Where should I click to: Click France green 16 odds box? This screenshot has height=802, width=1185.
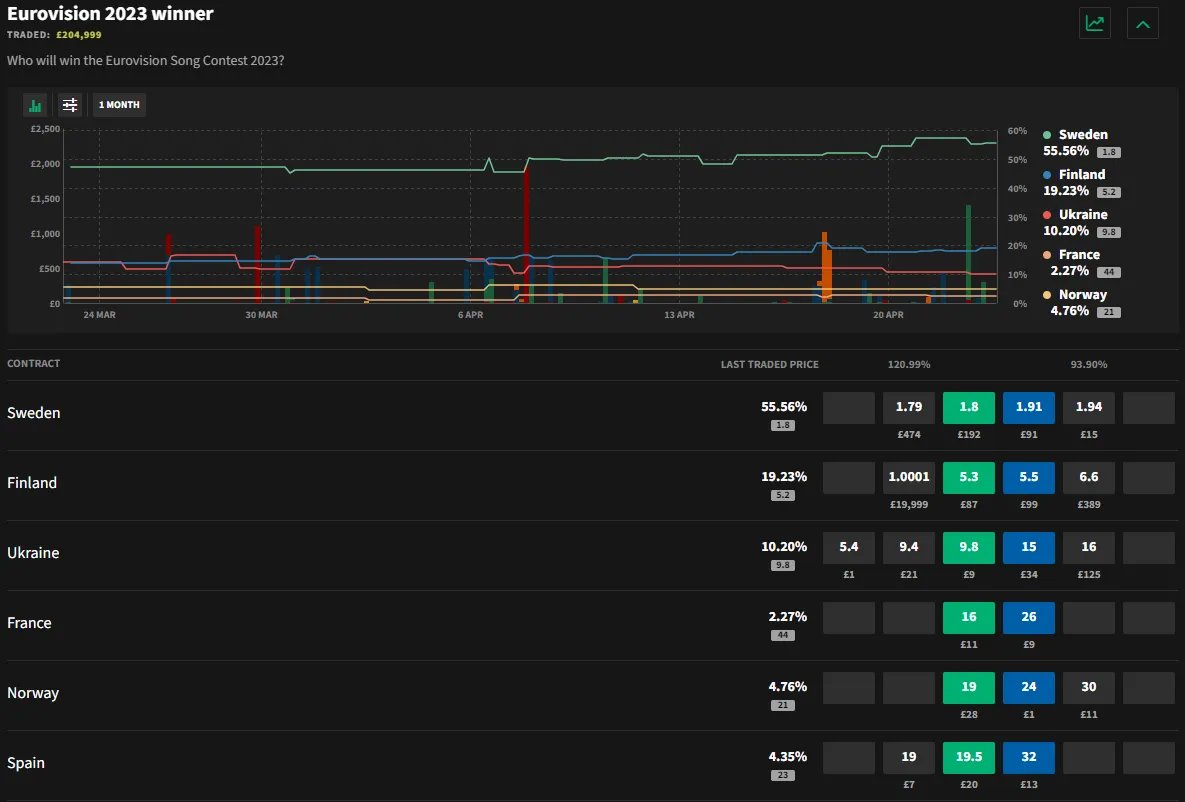click(x=968, y=618)
